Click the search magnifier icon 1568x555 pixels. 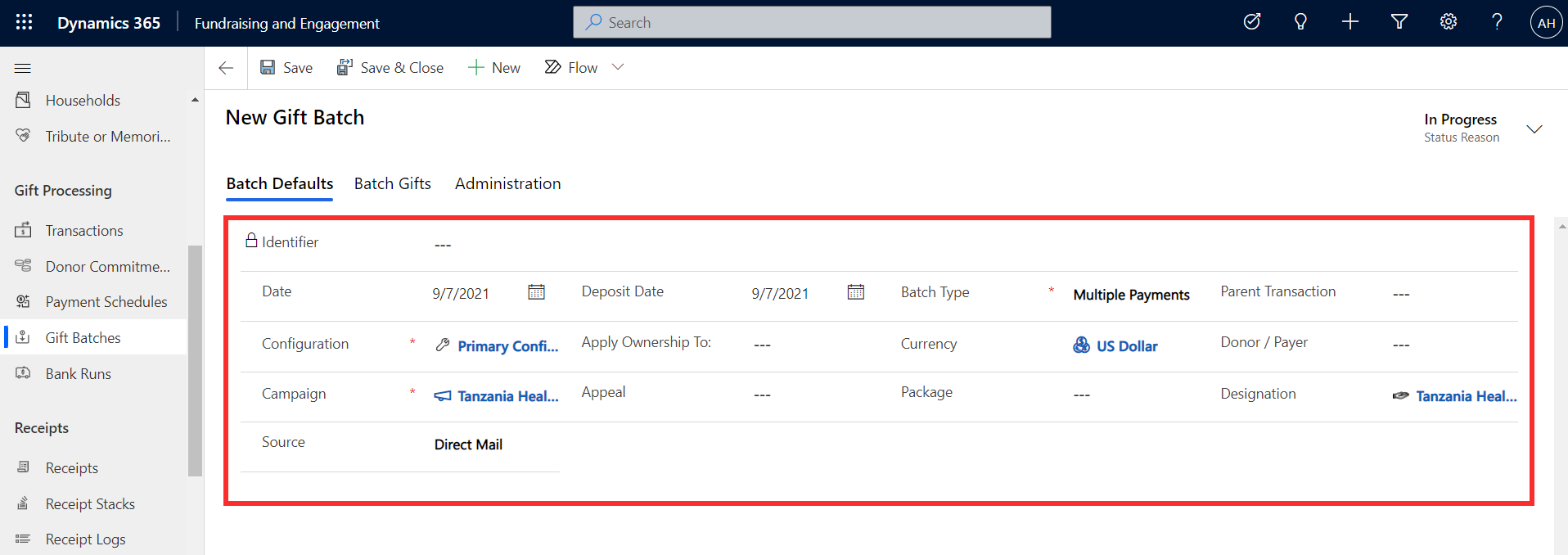pos(593,22)
